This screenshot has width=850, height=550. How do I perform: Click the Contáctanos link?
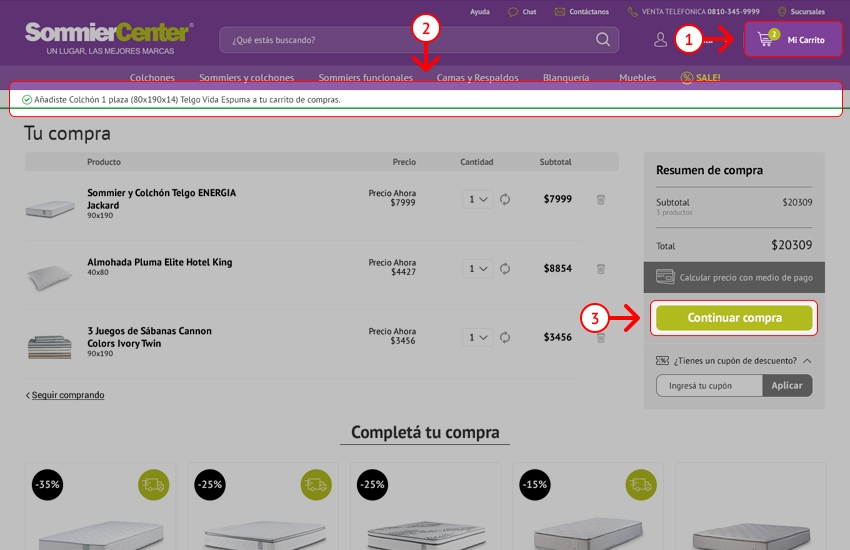pyautogui.click(x=582, y=11)
